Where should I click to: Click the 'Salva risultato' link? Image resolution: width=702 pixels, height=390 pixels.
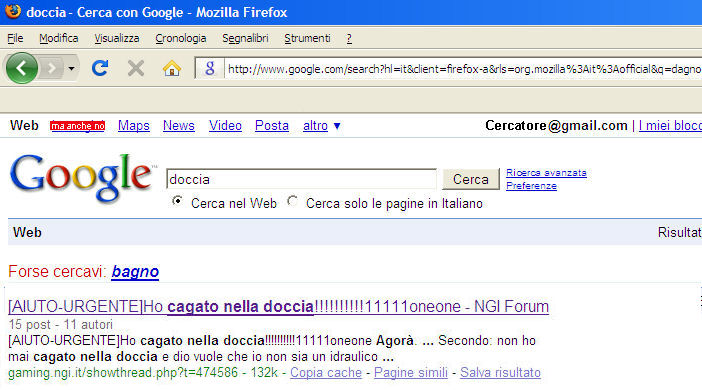coord(500,373)
